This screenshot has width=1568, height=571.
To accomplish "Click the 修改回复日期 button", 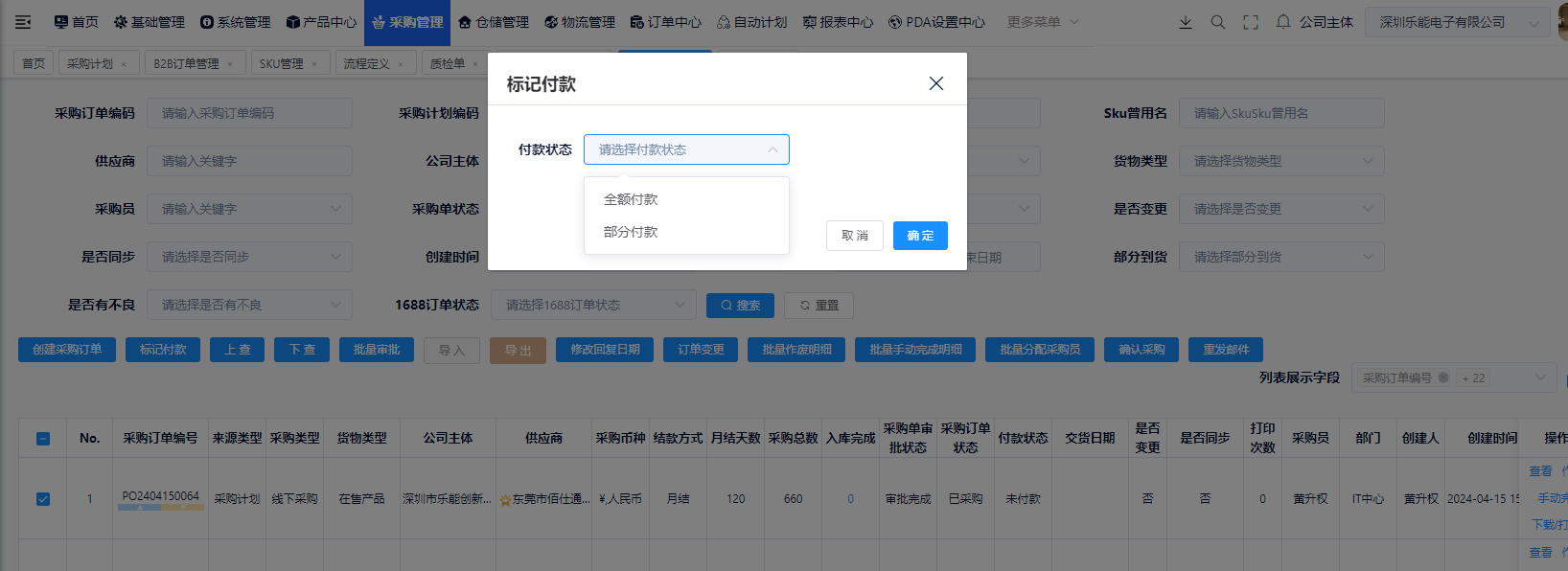I will point(605,350).
